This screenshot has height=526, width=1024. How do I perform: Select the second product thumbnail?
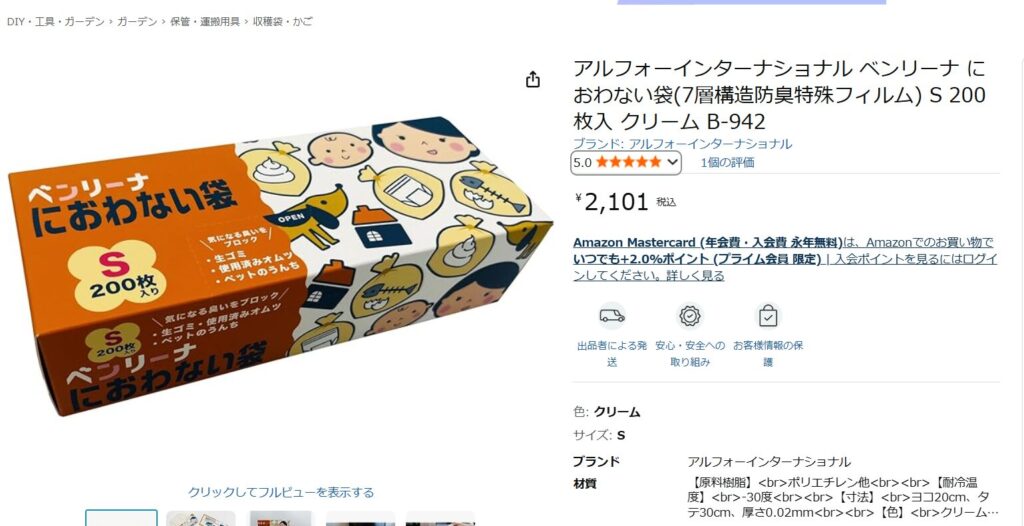point(201,518)
